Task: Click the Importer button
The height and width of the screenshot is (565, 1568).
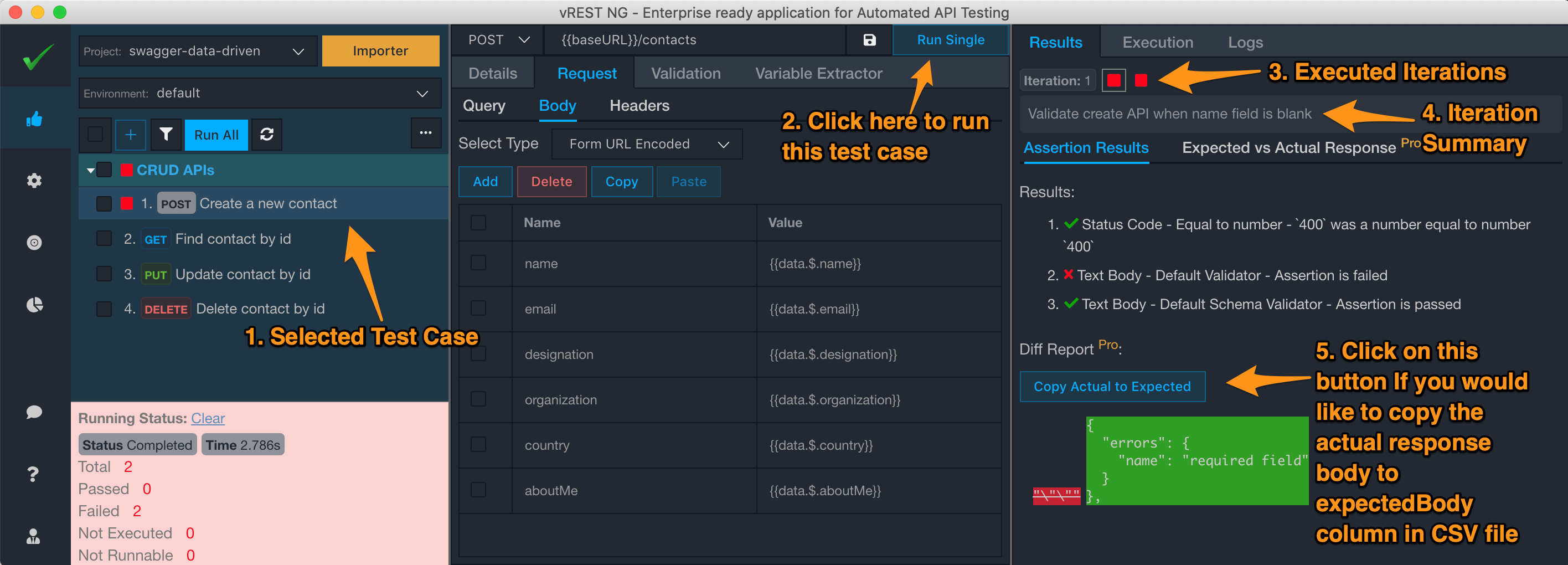Action: [380, 50]
